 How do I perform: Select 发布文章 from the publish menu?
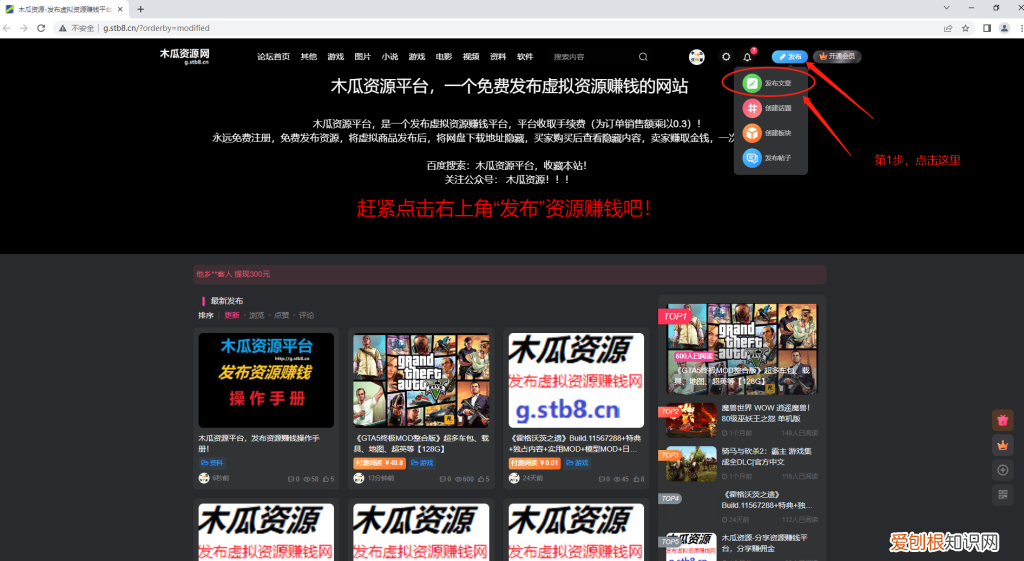click(x=770, y=83)
